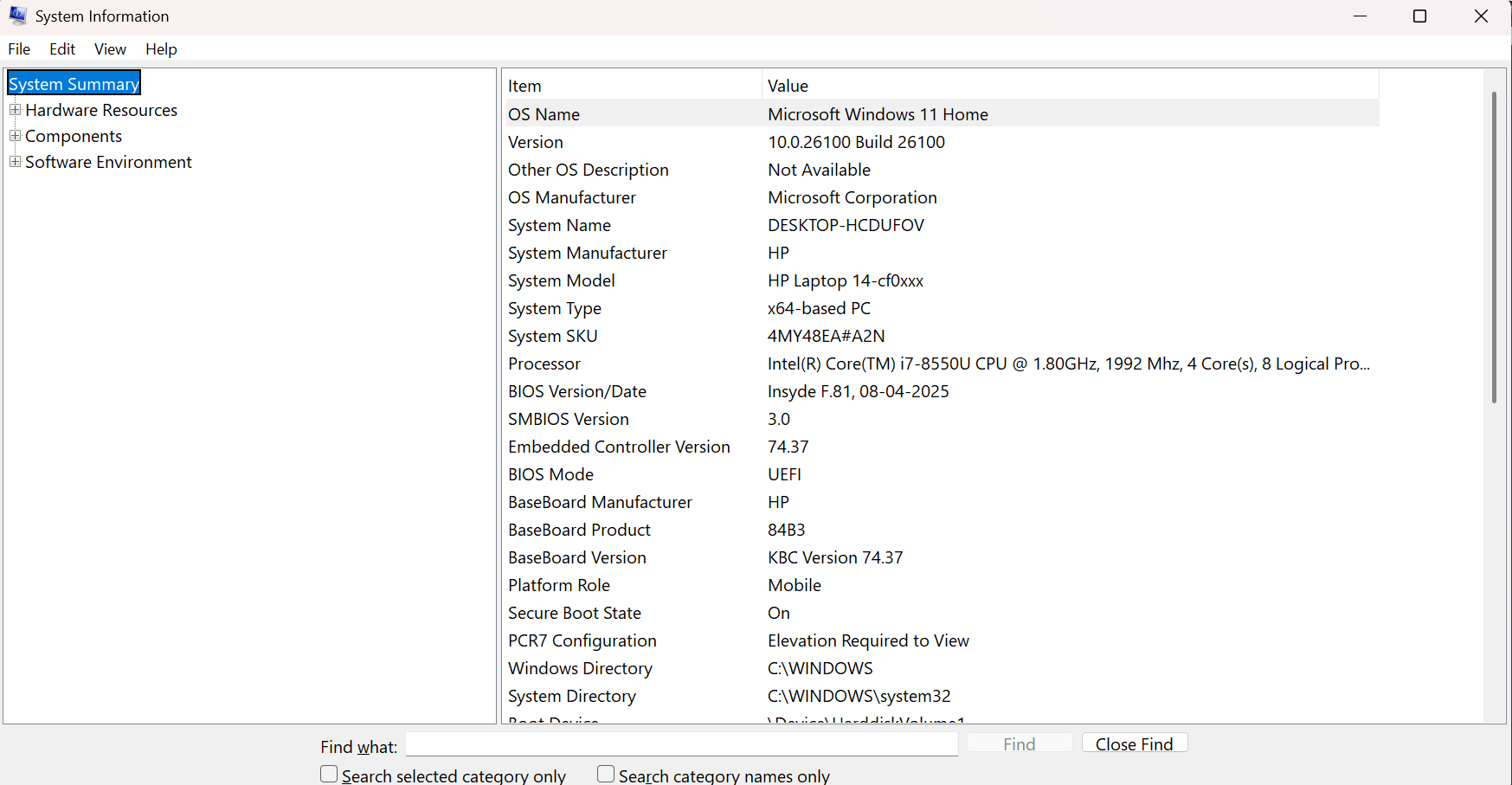1512x785 pixels.
Task: Click the Item column header
Action: pyautogui.click(x=633, y=86)
